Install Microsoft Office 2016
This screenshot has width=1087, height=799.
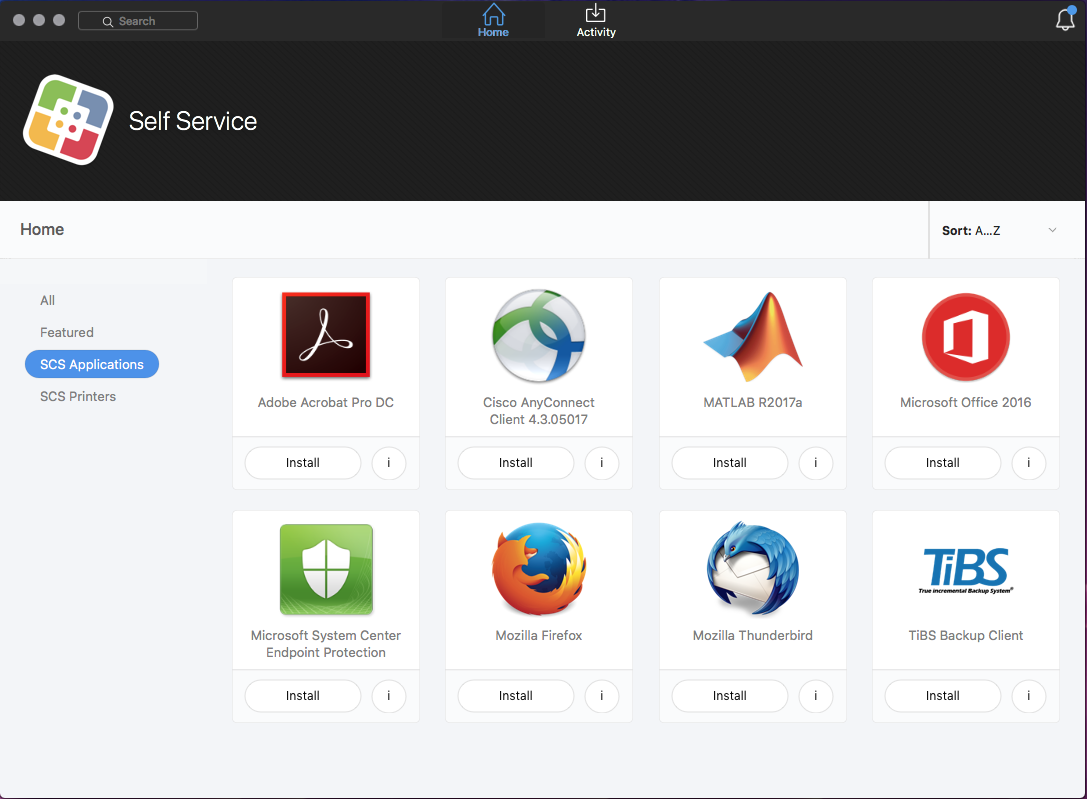[943, 463]
